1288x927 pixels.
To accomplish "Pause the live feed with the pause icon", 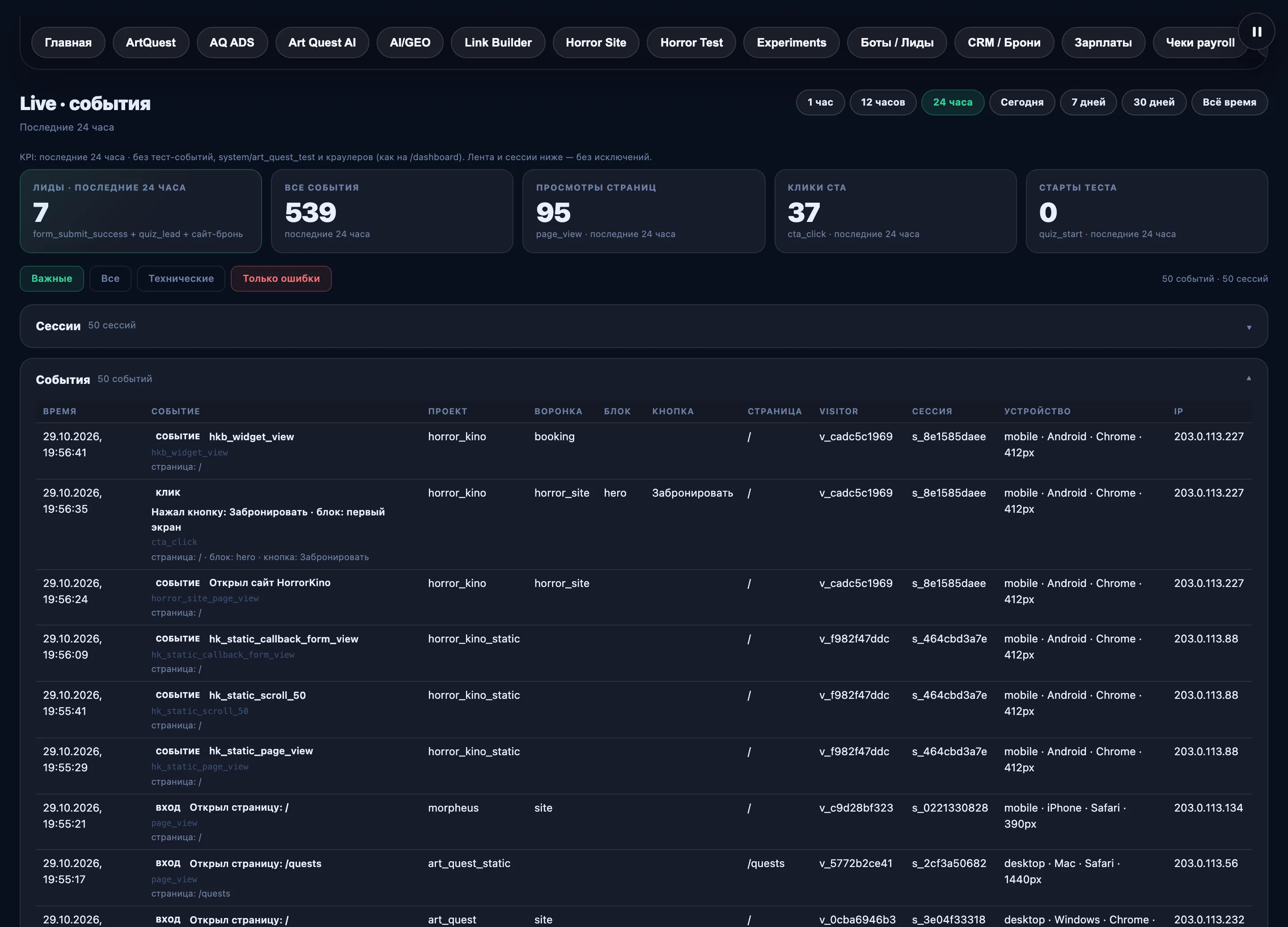I will pos(1257,32).
